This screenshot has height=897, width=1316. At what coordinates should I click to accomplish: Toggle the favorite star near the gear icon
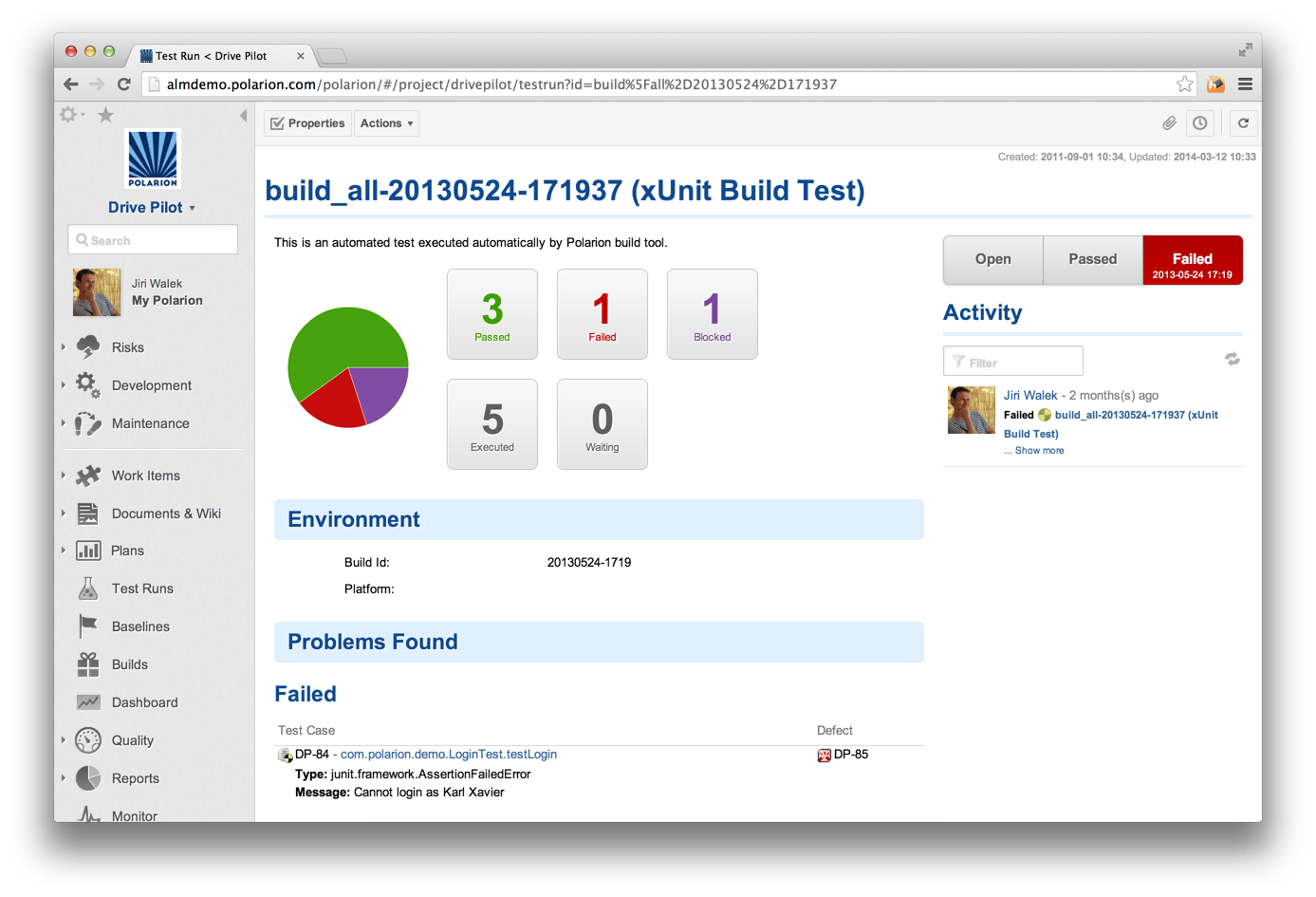105,114
